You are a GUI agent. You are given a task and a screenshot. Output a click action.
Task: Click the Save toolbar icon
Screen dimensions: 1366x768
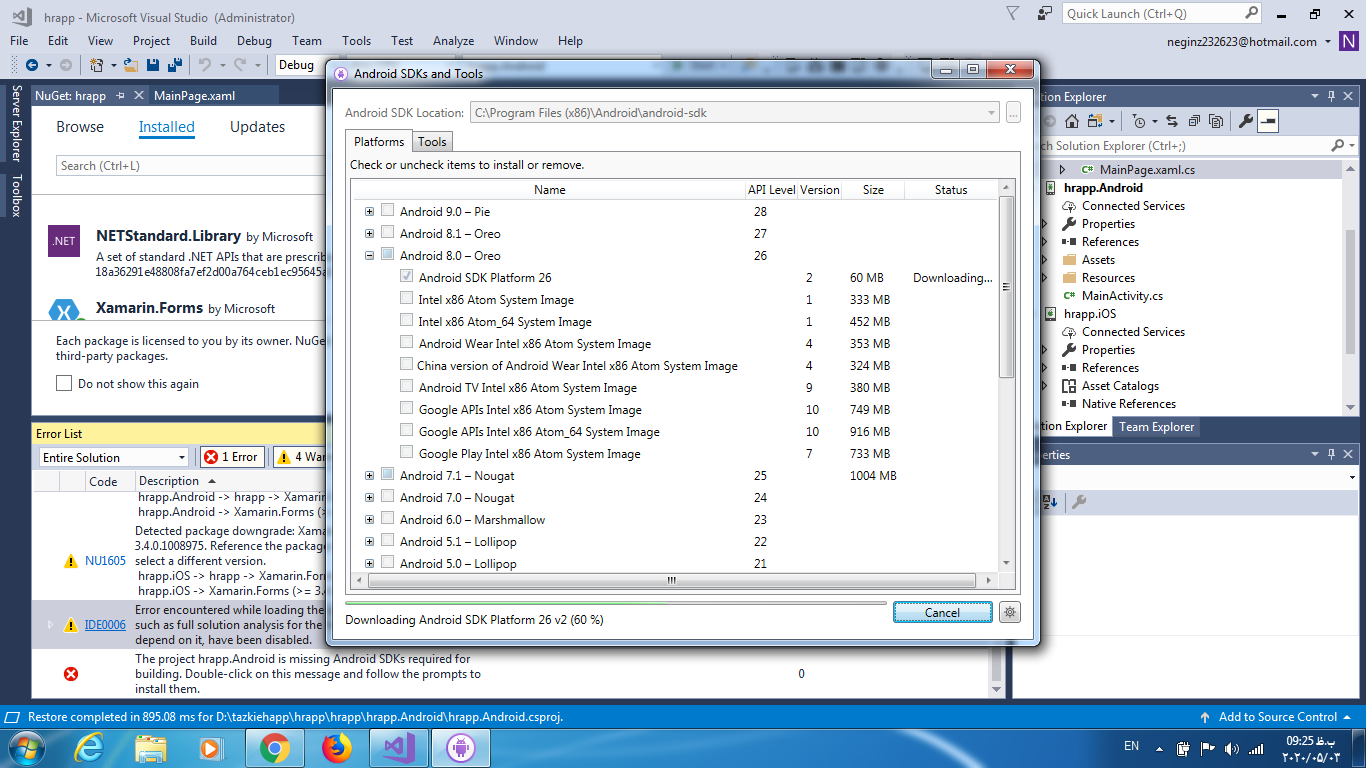pos(154,65)
